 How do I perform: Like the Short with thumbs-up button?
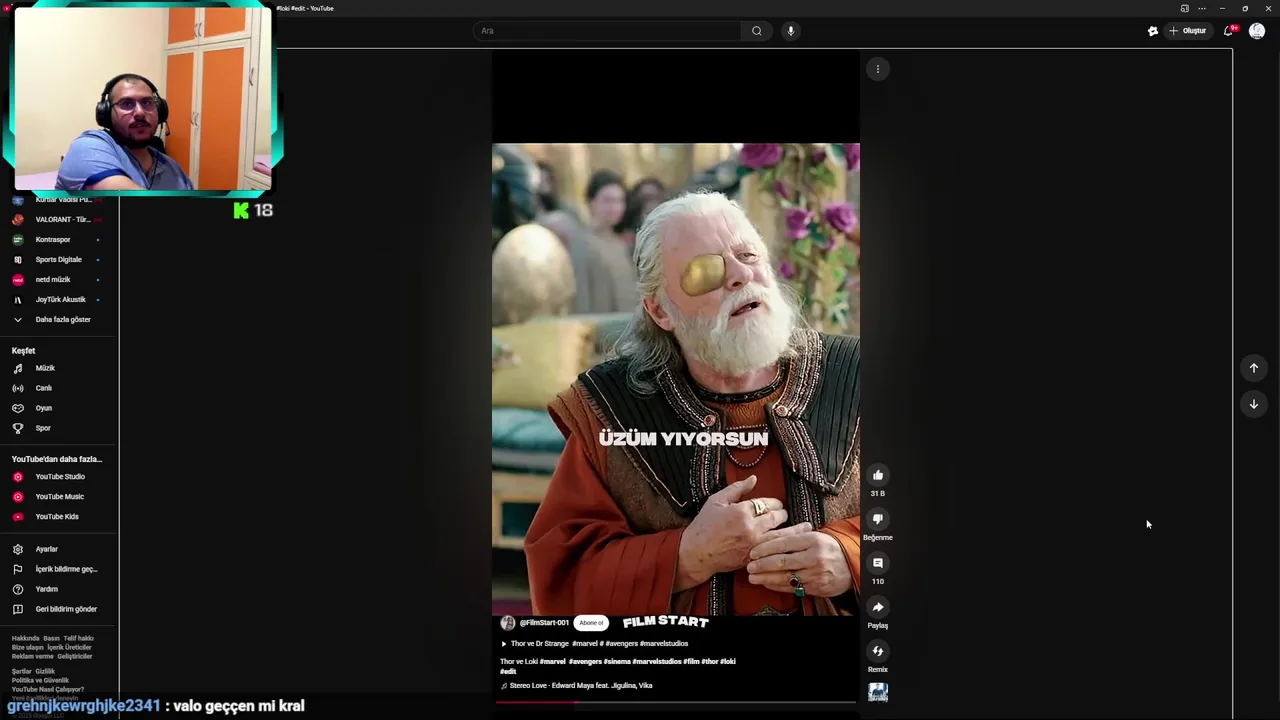(x=877, y=475)
